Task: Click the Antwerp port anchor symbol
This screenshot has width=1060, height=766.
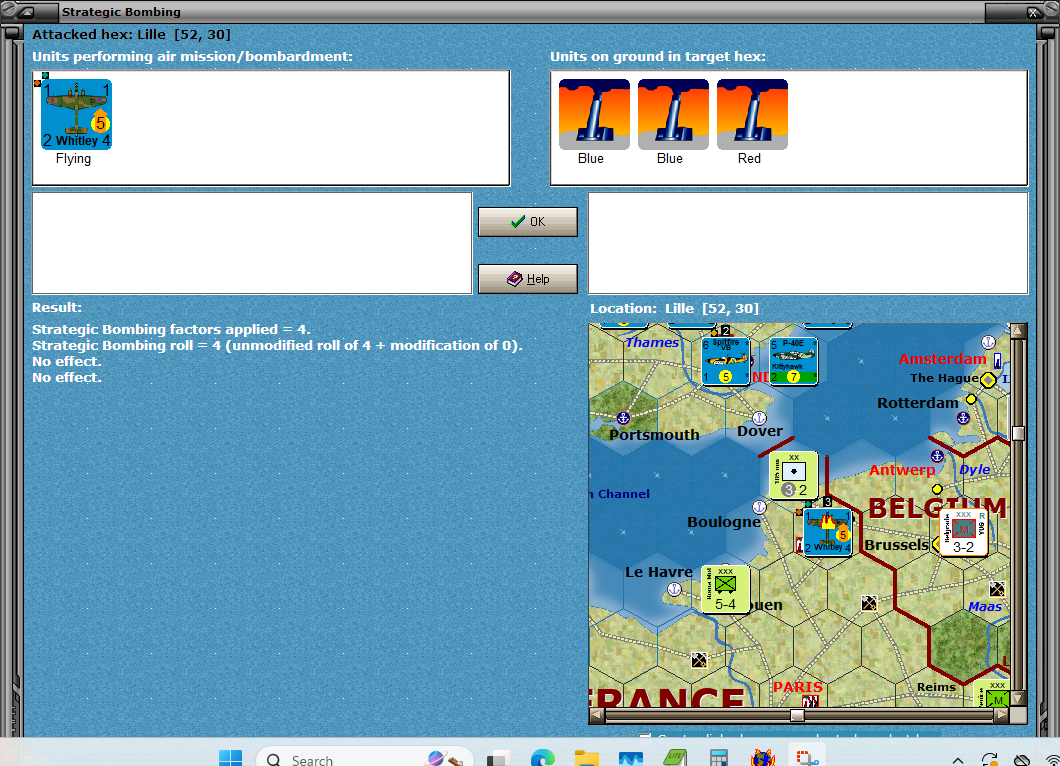Action: tap(937, 456)
